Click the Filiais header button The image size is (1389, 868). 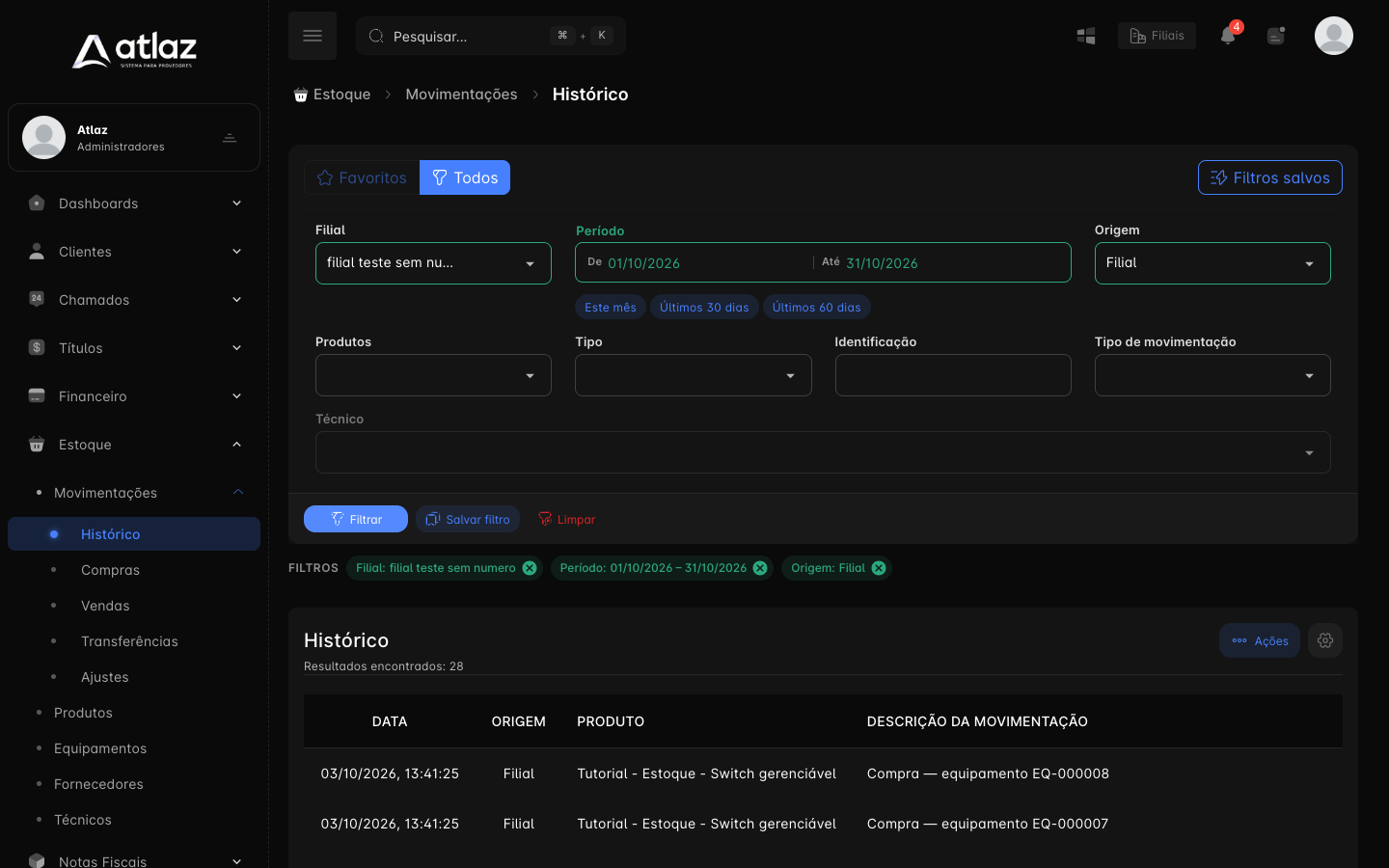[1157, 36]
